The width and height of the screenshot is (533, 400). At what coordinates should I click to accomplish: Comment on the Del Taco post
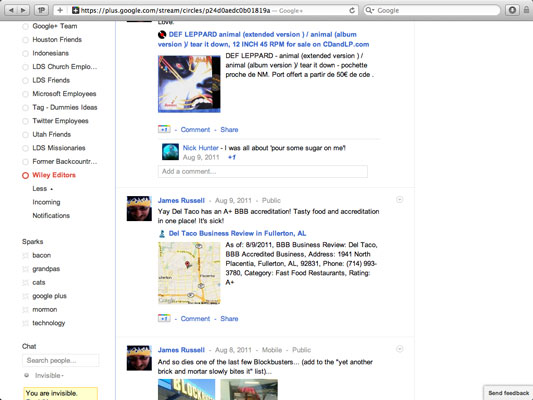point(195,318)
